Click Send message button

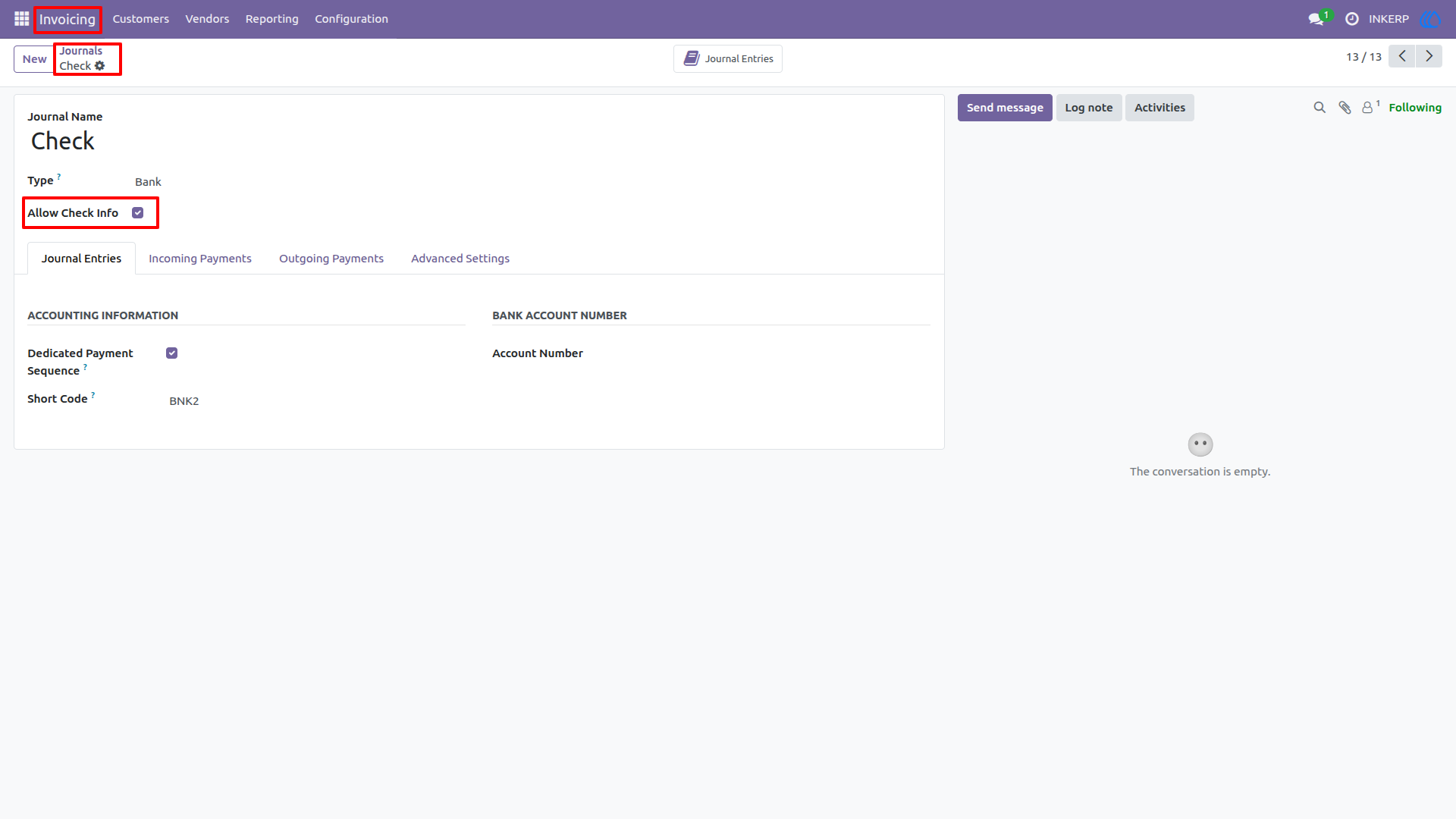(x=1005, y=108)
